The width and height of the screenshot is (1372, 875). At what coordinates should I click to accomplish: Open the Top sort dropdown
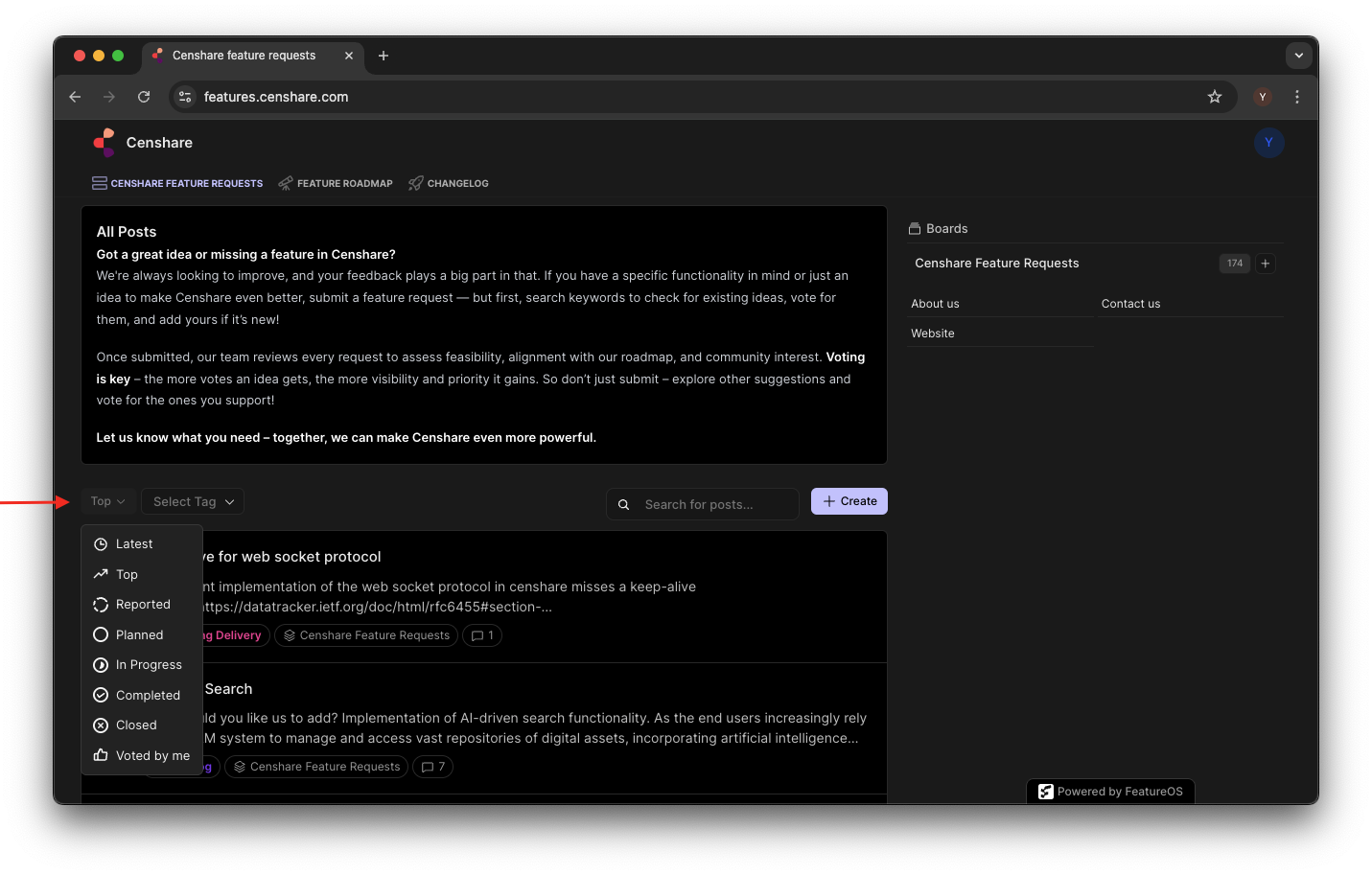(x=107, y=501)
